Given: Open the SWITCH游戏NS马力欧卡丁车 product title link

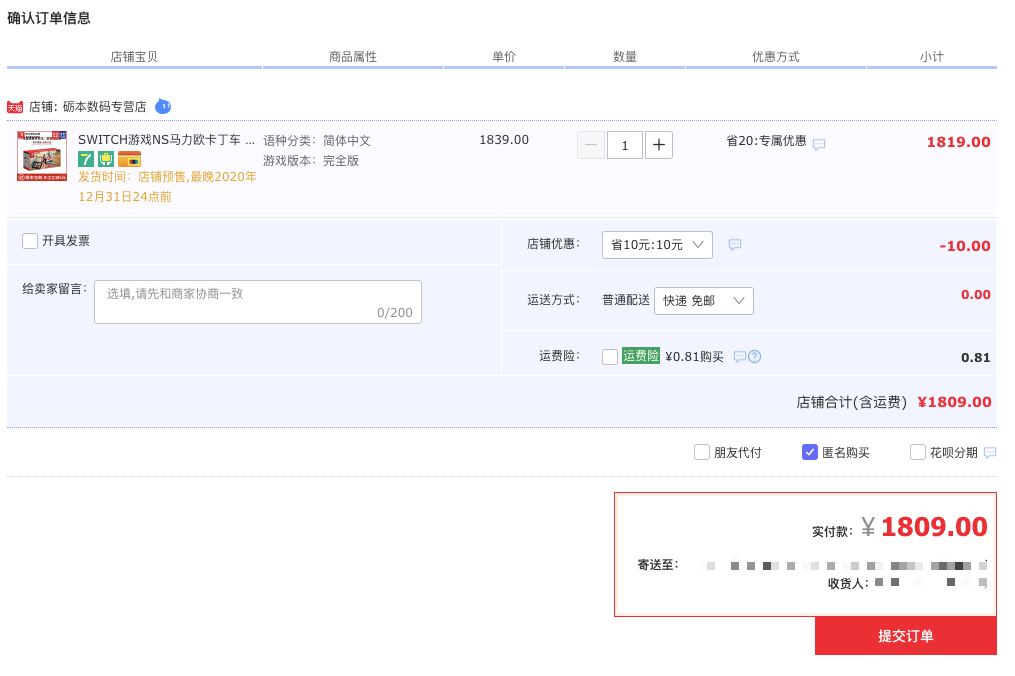Looking at the screenshot, I should pos(166,140).
